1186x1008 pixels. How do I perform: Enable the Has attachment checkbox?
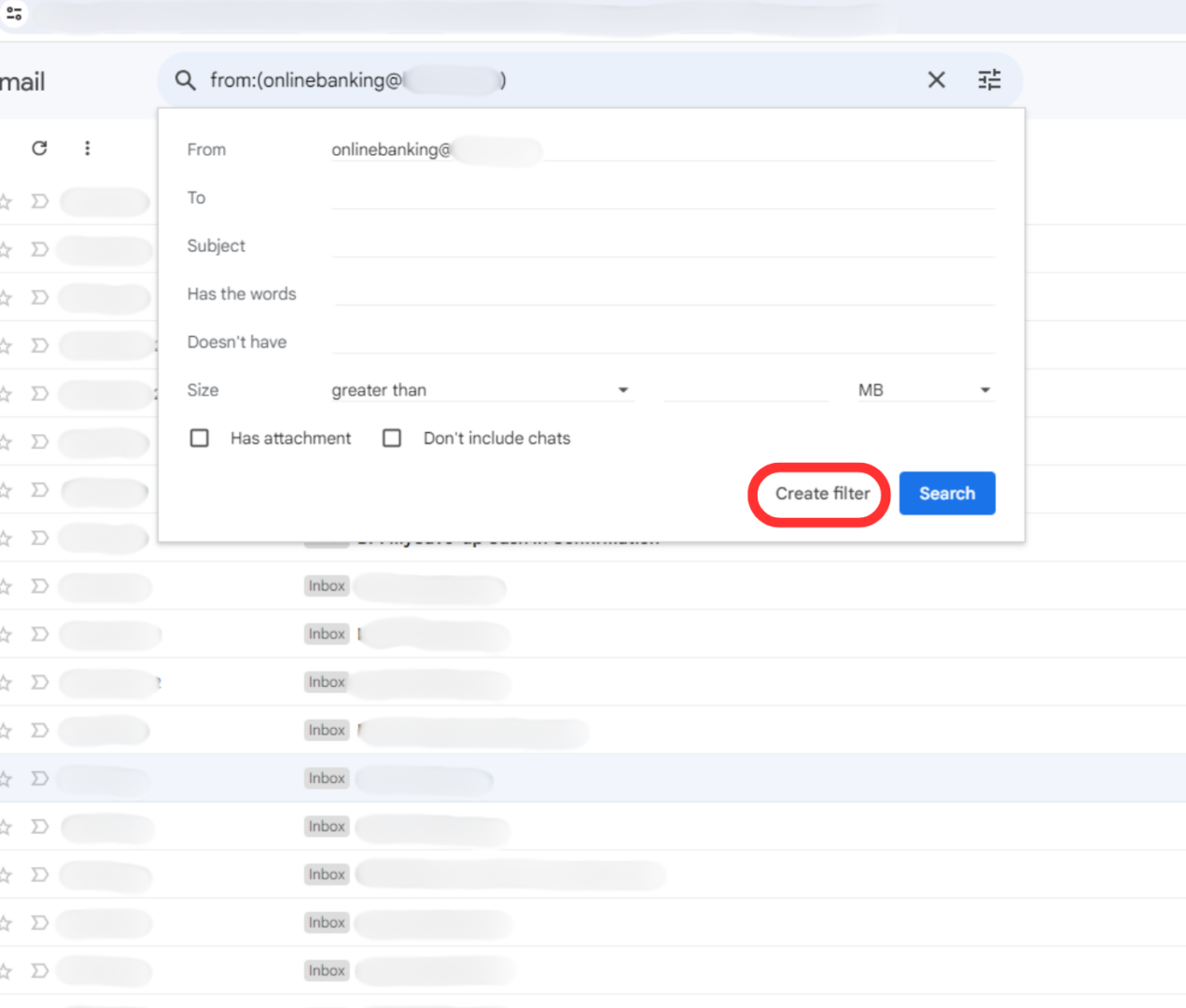[199, 438]
